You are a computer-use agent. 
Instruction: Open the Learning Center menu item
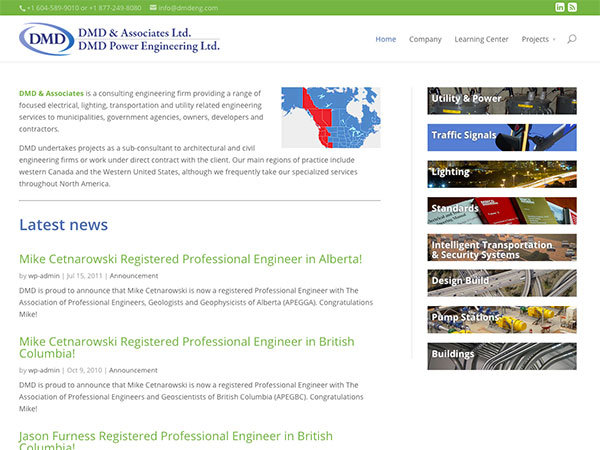tap(481, 39)
